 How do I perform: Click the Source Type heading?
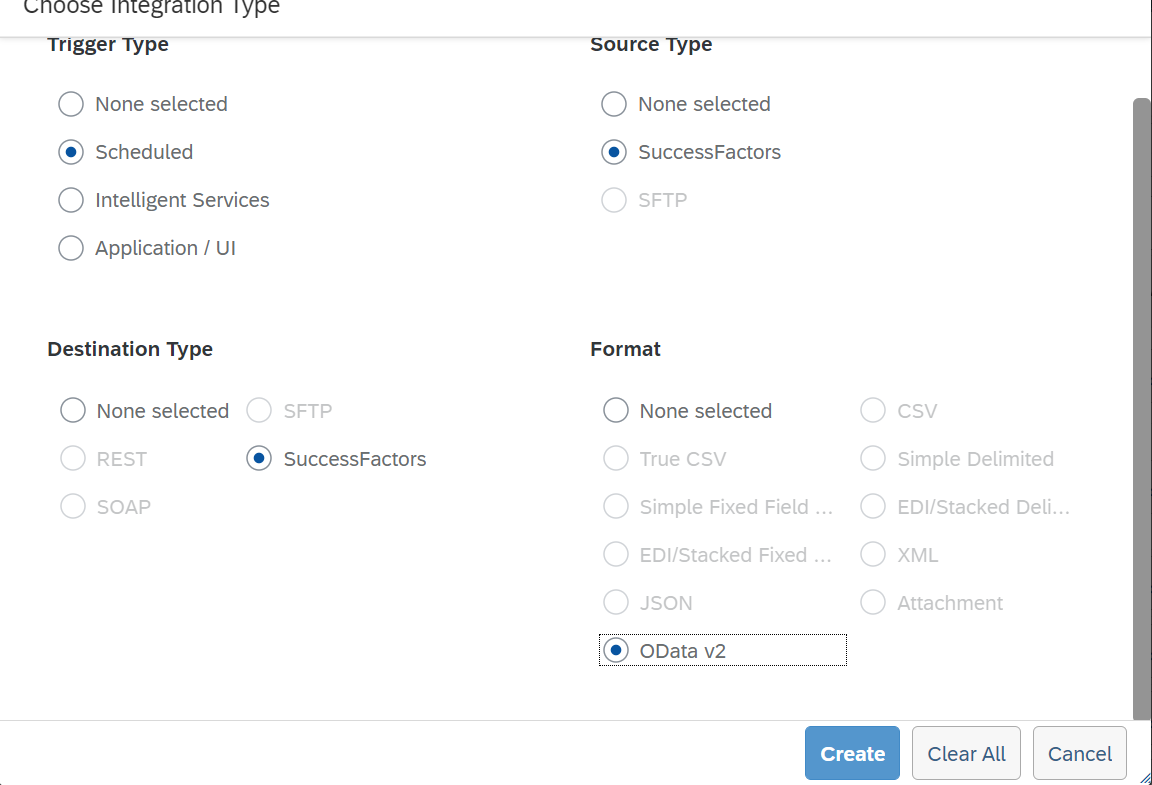[651, 44]
